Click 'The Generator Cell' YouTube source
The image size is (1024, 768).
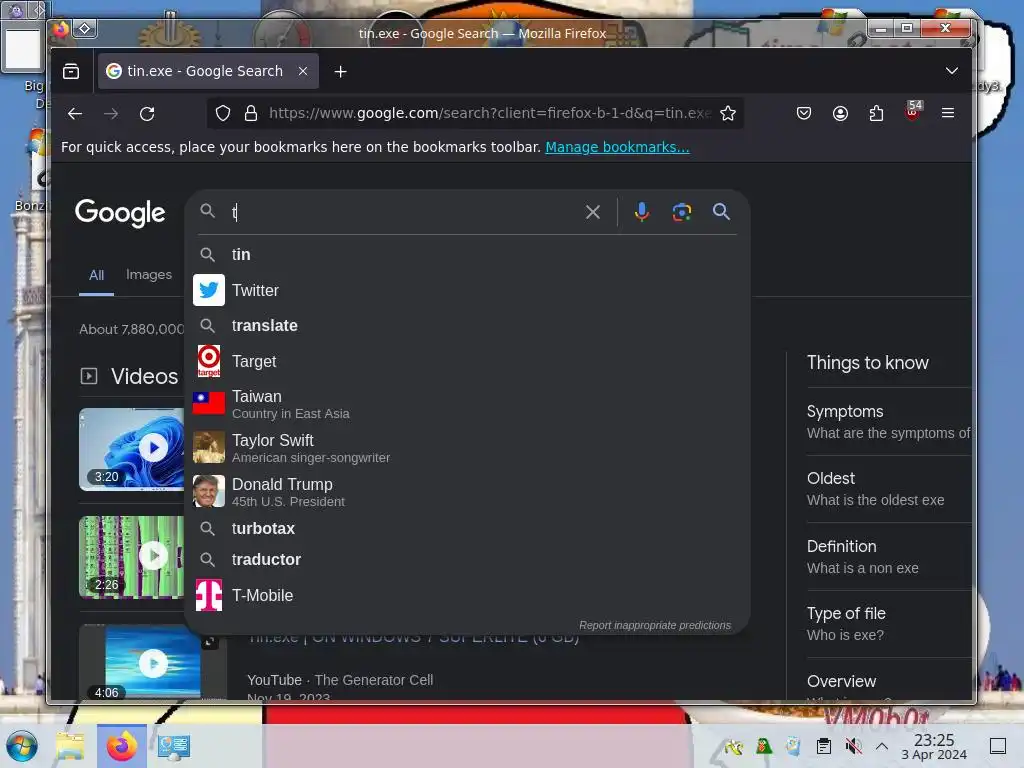coord(374,680)
